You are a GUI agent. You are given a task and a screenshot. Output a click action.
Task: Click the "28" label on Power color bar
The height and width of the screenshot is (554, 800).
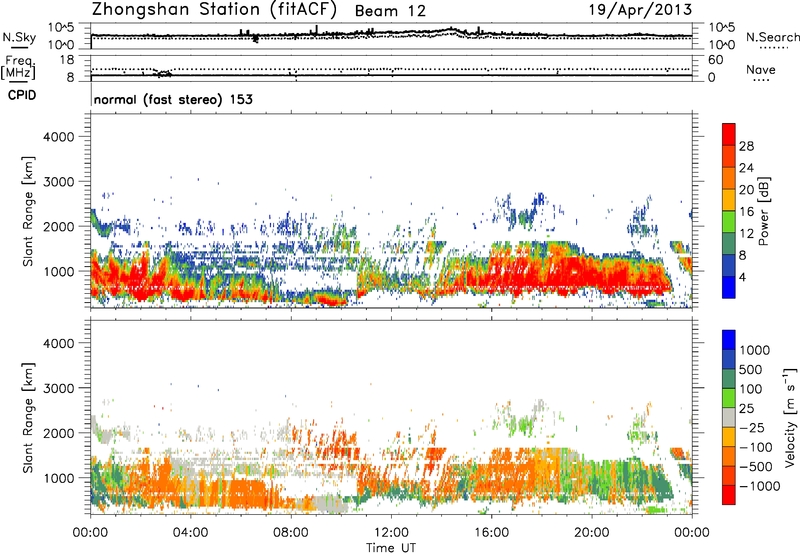(746, 146)
